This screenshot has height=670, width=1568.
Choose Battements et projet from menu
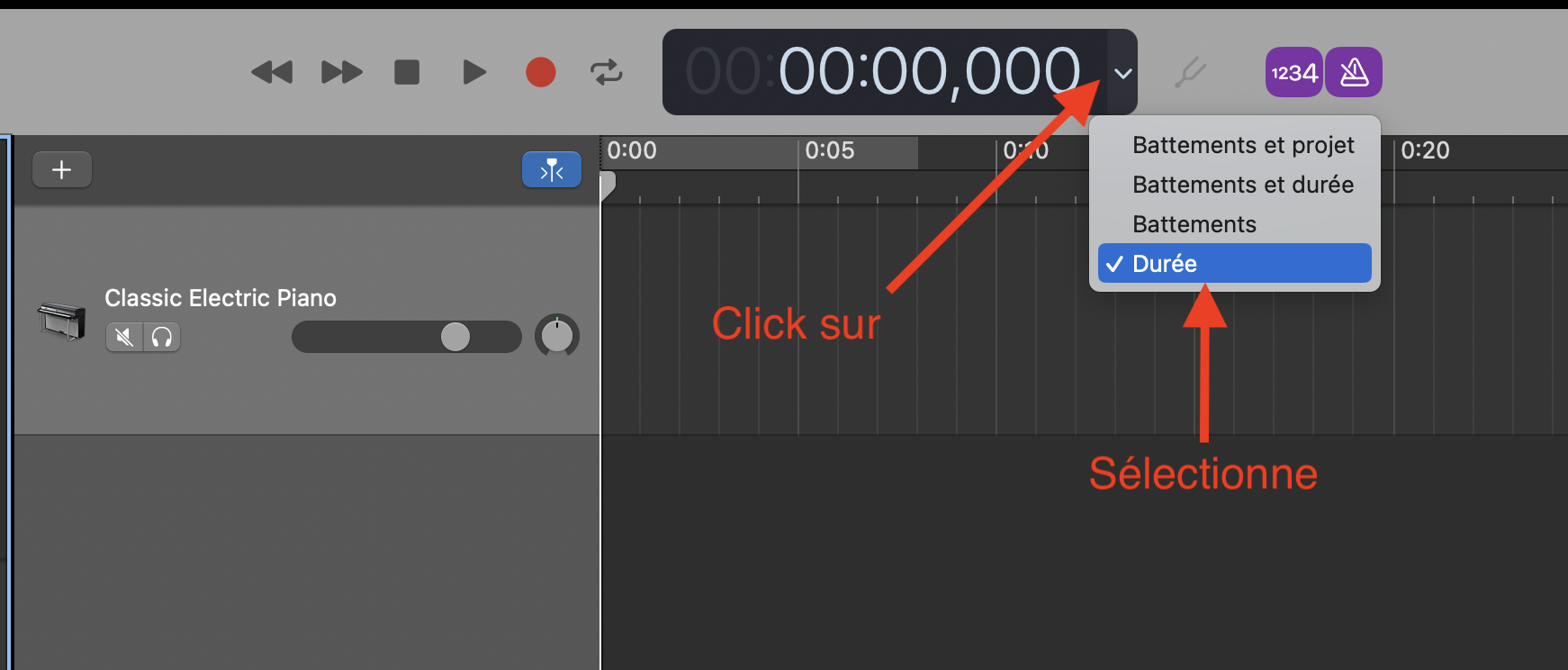(x=1243, y=145)
